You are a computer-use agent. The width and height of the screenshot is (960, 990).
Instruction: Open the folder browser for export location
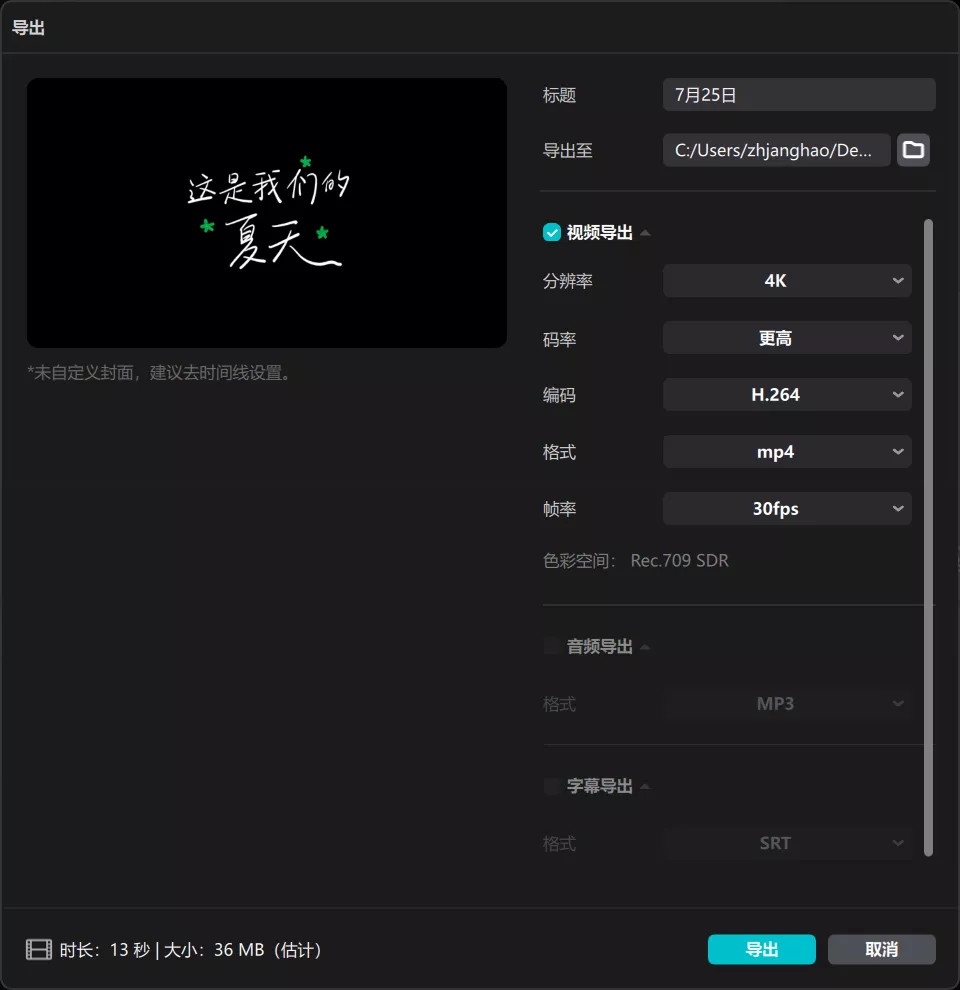click(x=913, y=150)
